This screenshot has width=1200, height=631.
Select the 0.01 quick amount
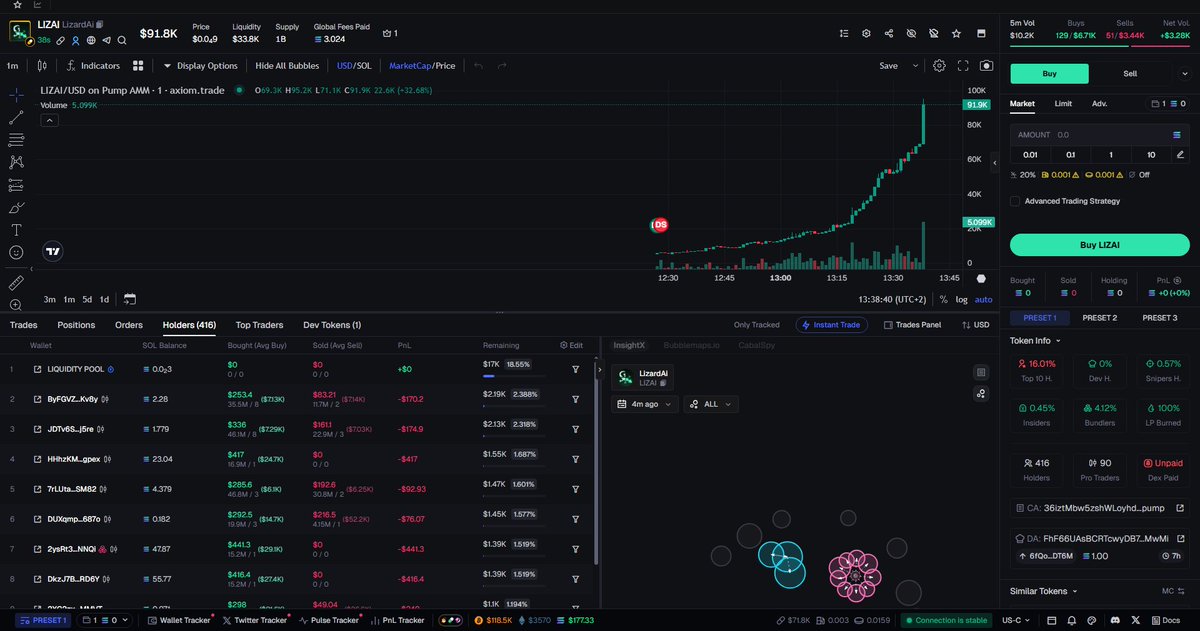1030,154
